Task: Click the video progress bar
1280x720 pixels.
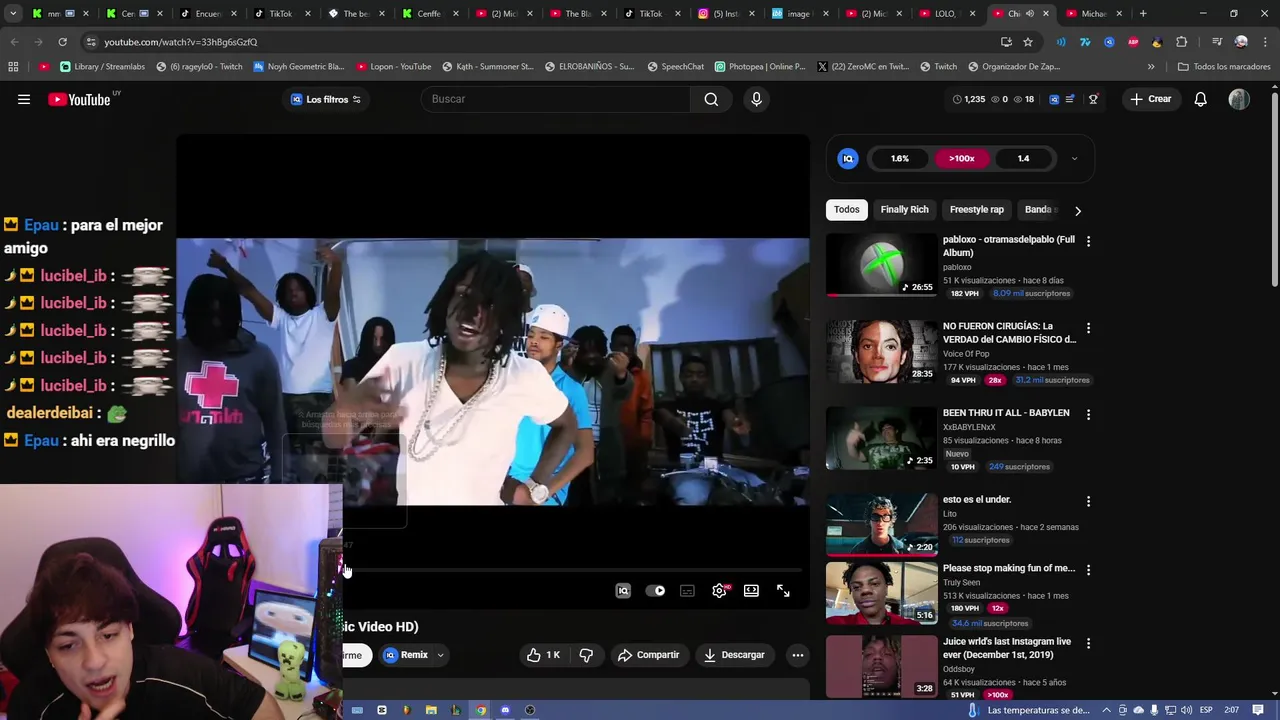Action: pos(572,570)
